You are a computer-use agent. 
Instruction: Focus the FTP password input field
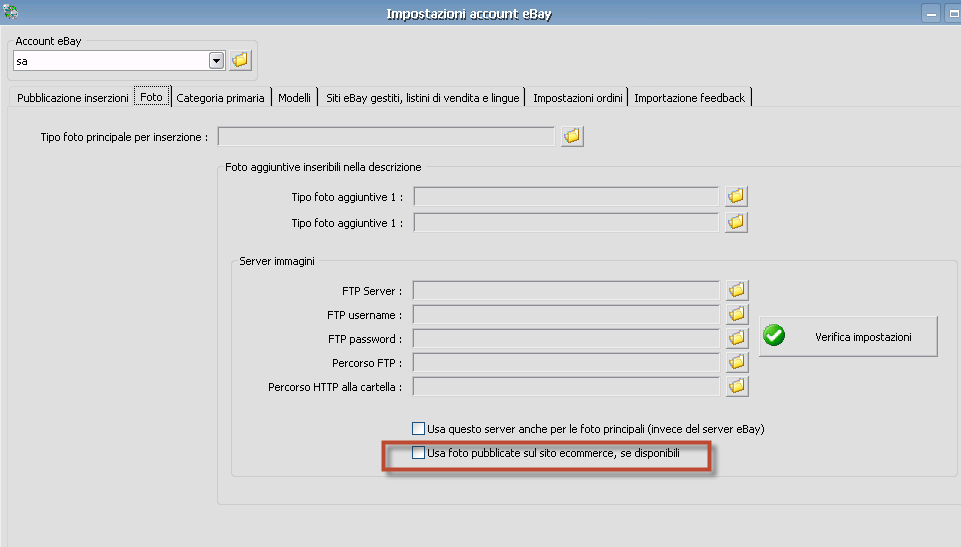tap(566, 339)
